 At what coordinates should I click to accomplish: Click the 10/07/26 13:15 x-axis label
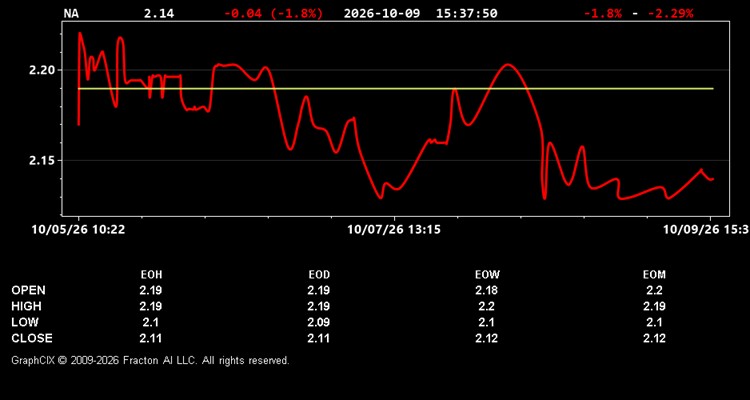(394, 230)
